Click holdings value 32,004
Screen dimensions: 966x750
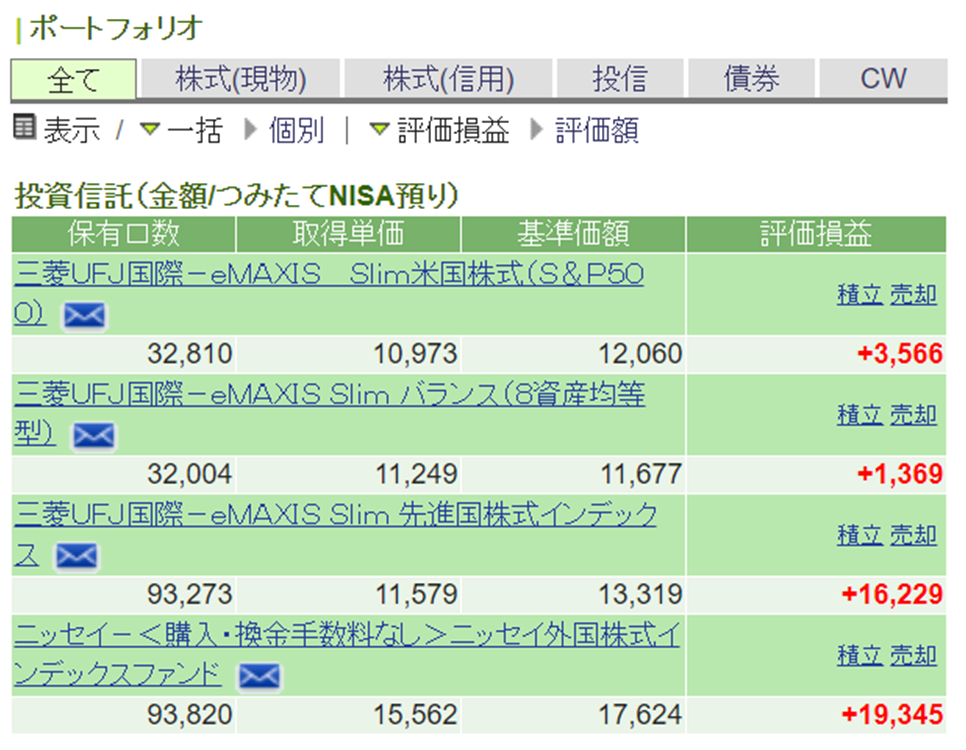click(x=190, y=475)
